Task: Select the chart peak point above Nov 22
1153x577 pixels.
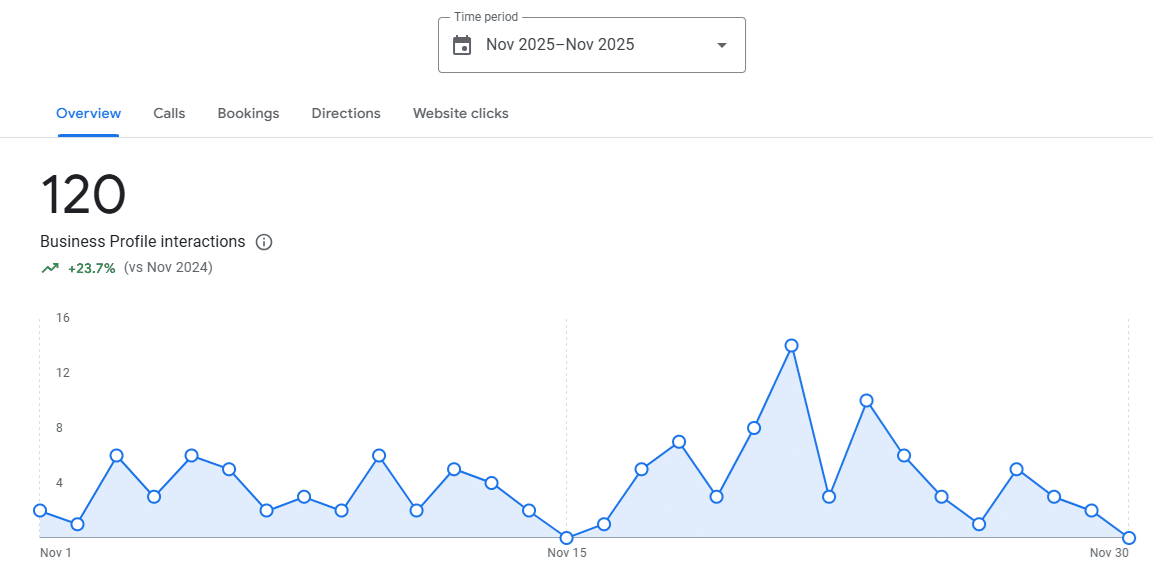Action: [x=793, y=344]
